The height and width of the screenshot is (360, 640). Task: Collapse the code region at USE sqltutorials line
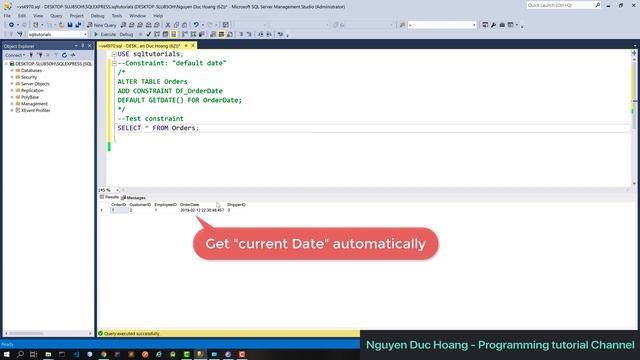pyautogui.click(x=114, y=54)
